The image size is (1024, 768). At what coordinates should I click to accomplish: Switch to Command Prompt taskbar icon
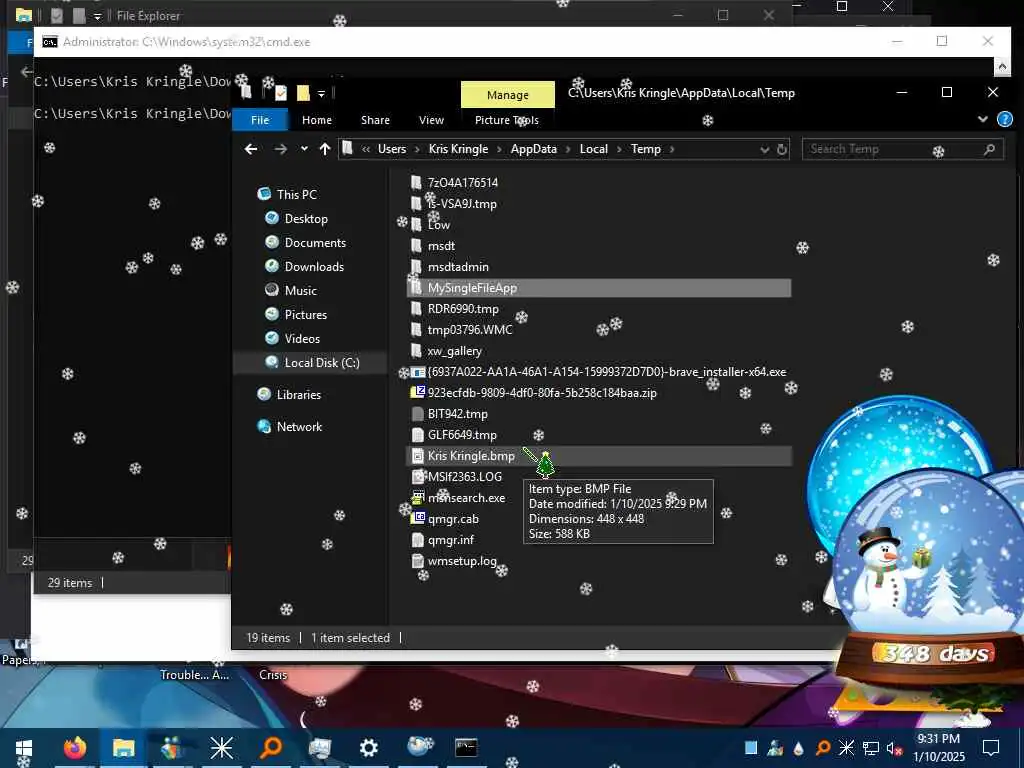click(466, 748)
